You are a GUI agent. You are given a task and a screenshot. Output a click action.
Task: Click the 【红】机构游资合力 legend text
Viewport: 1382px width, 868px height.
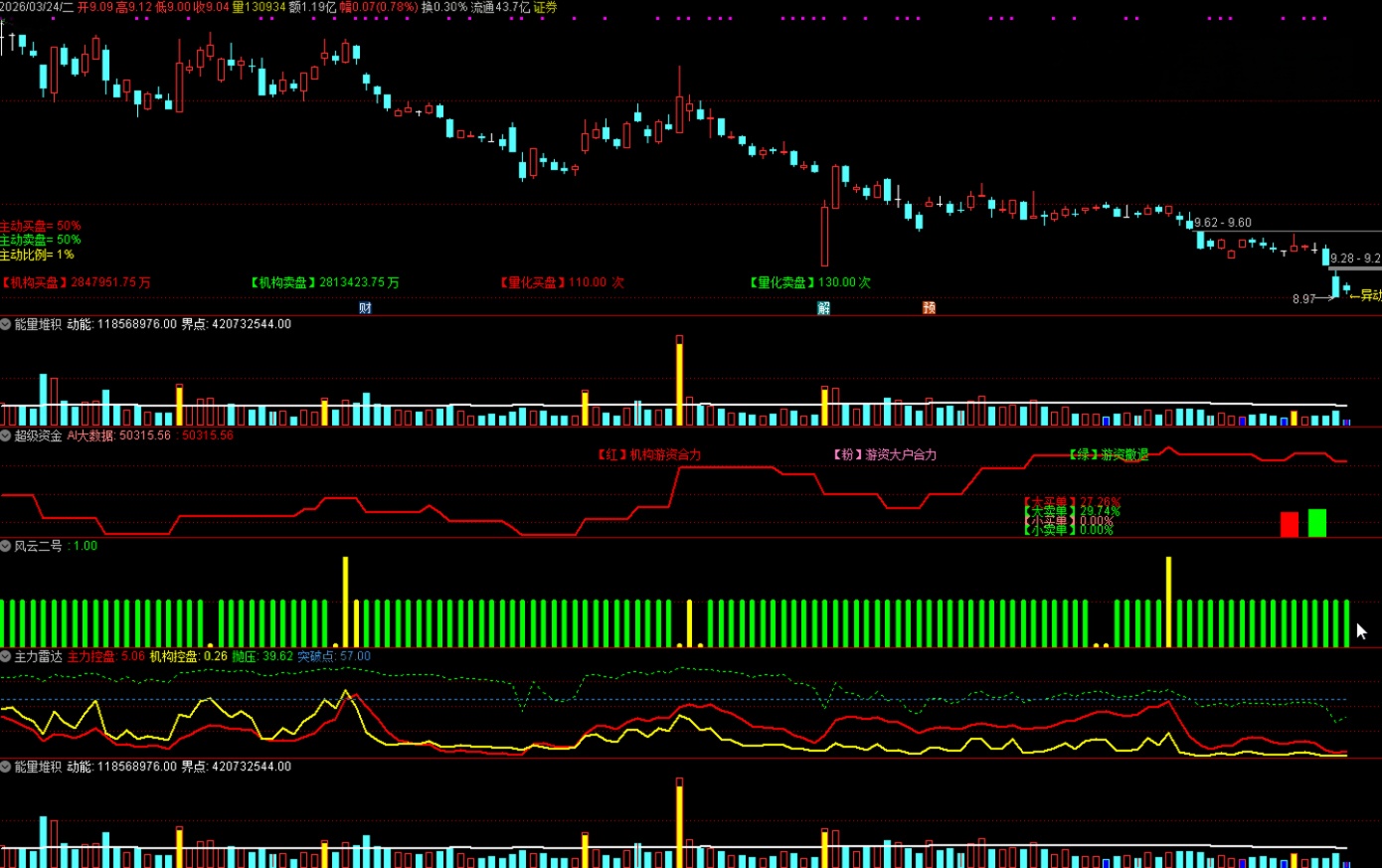(x=648, y=454)
